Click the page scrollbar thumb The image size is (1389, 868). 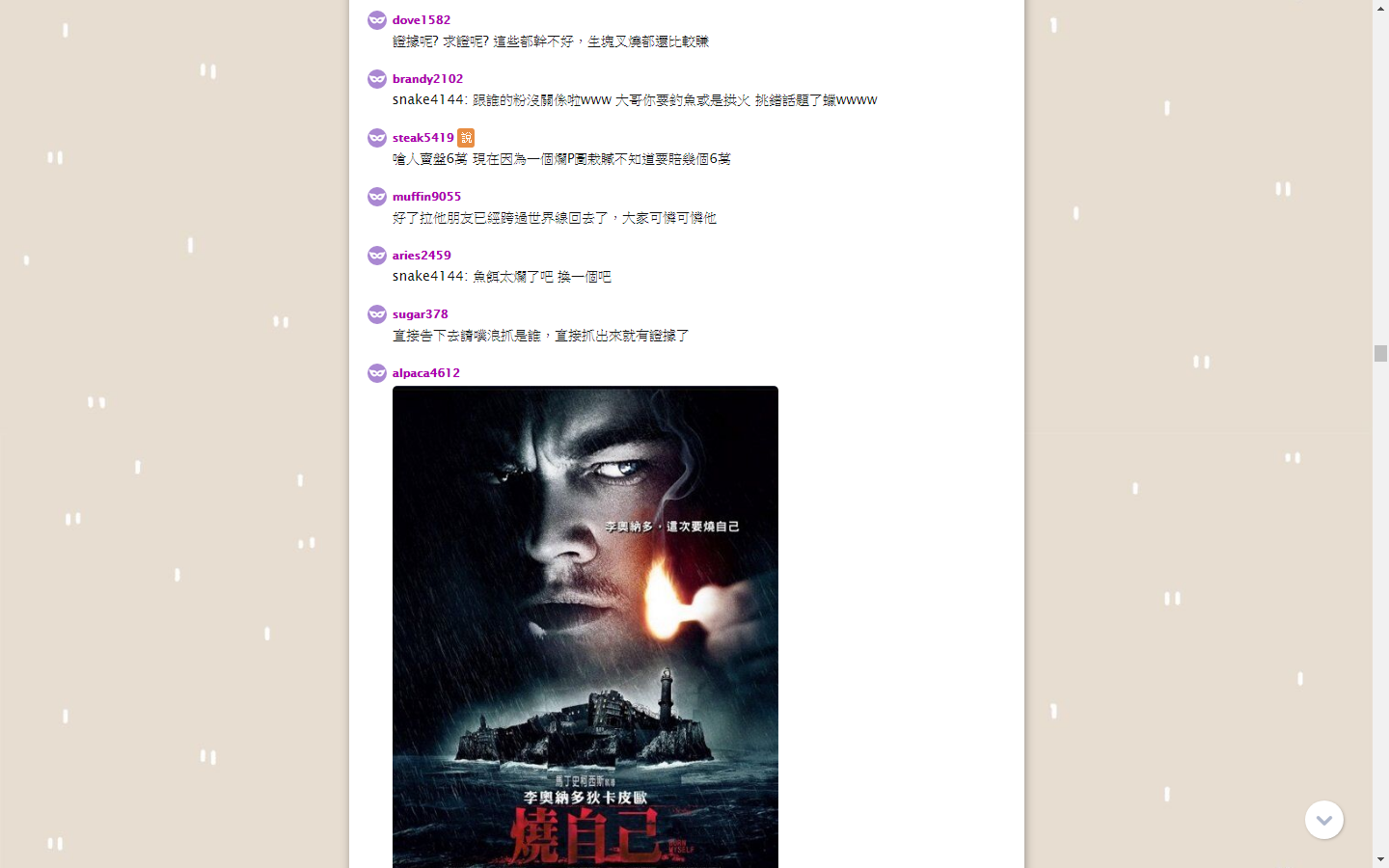[1380, 353]
